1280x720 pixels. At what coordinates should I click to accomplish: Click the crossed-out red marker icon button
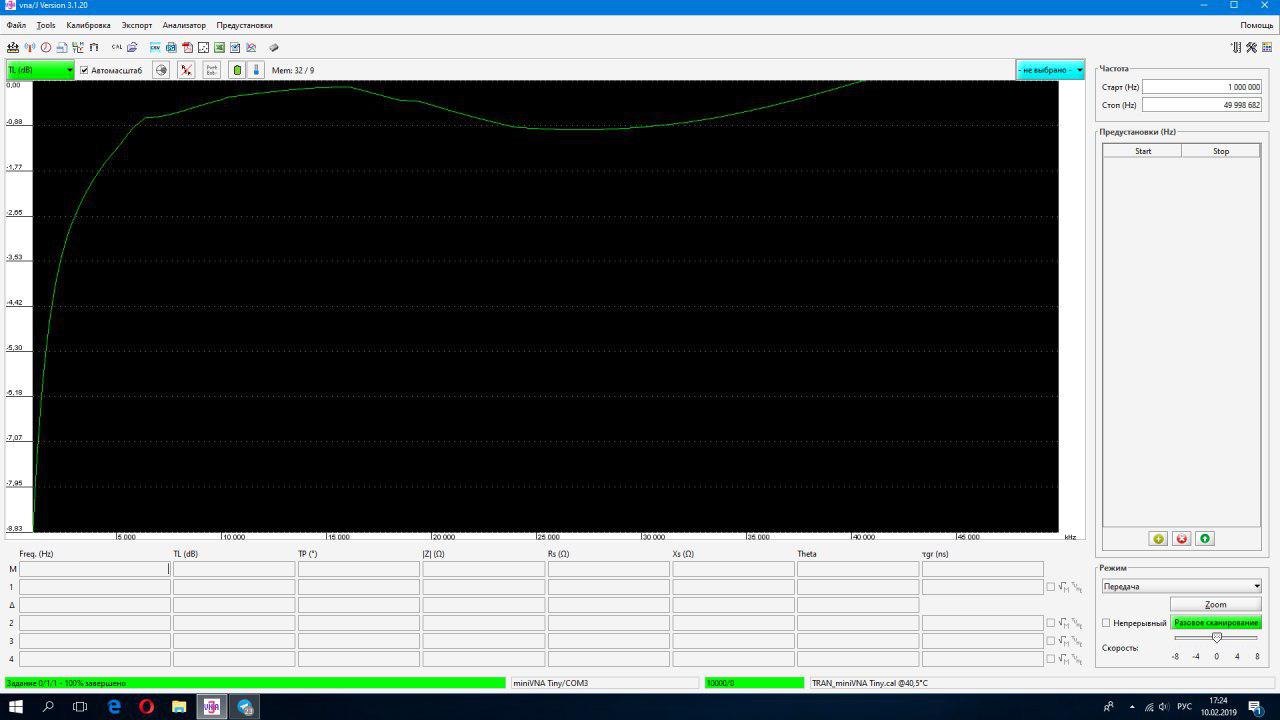pos(186,70)
